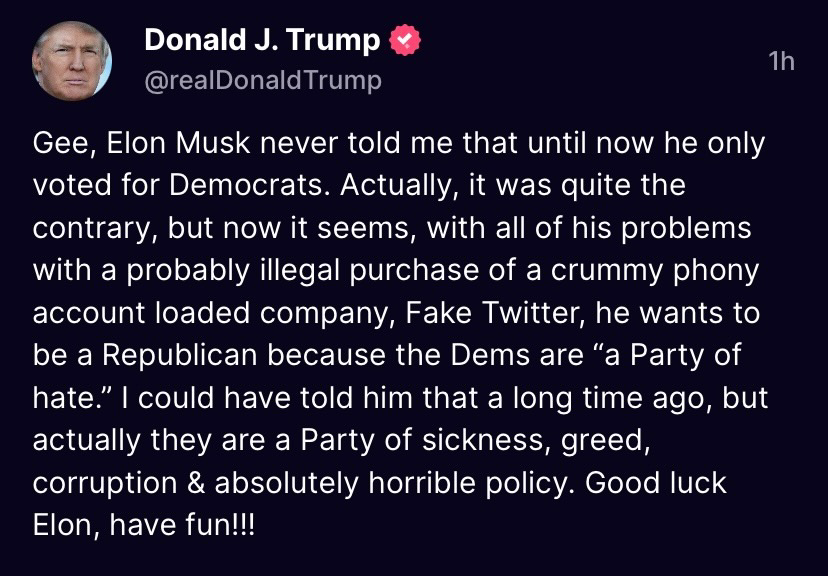Select the phrase "Good luck" in the post
The height and width of the screenshot is (576, 828).
click(x=655, y=483)
